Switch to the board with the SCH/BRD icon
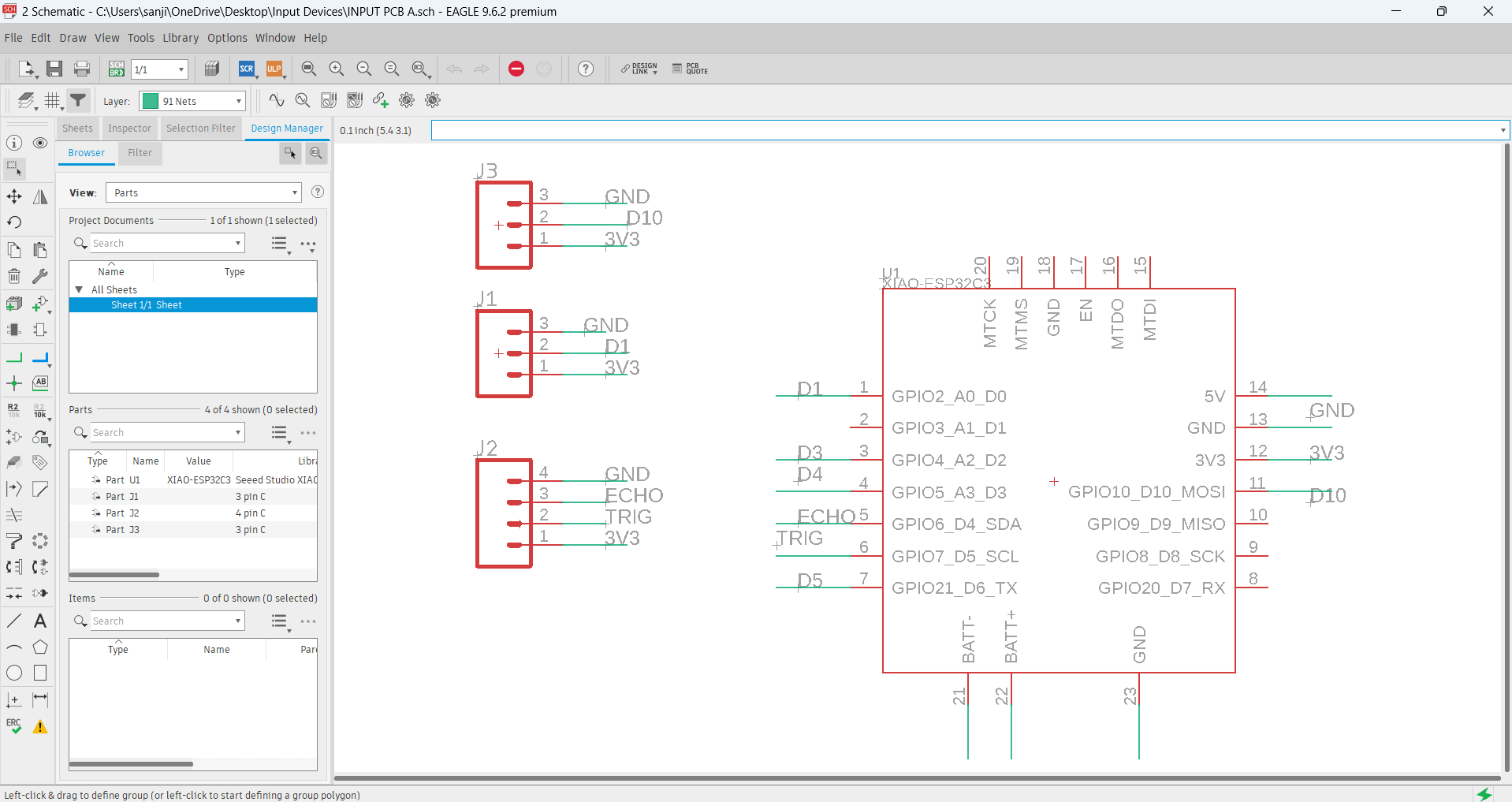 117,69
